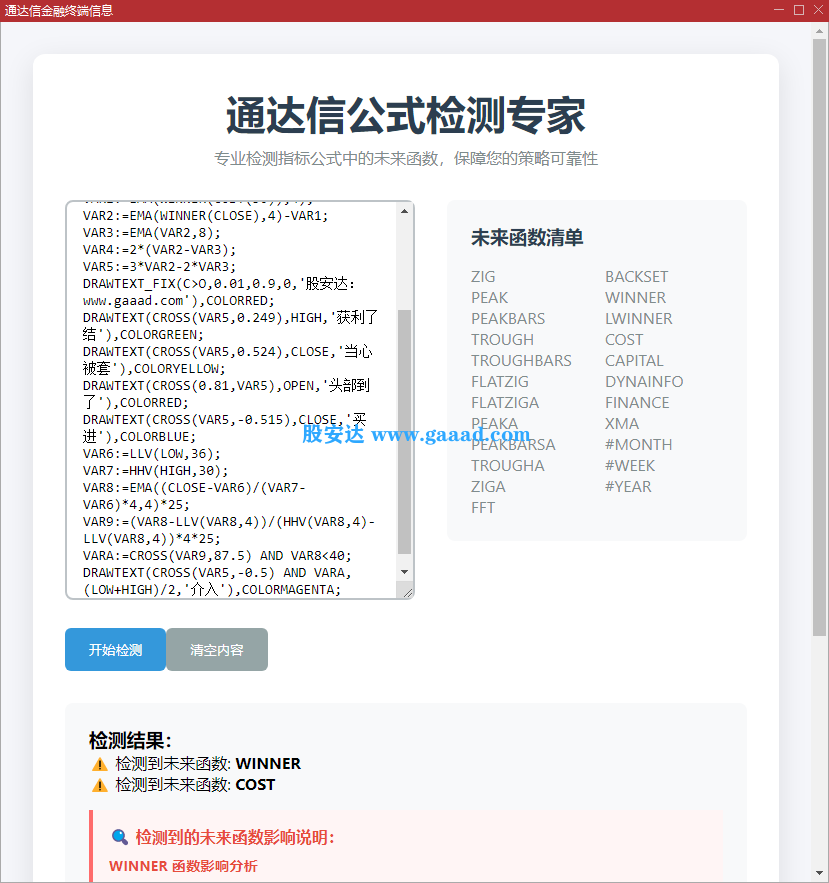Click the formula textarea scroll-up arrow
829x883 pixels.
pos(404,211)
